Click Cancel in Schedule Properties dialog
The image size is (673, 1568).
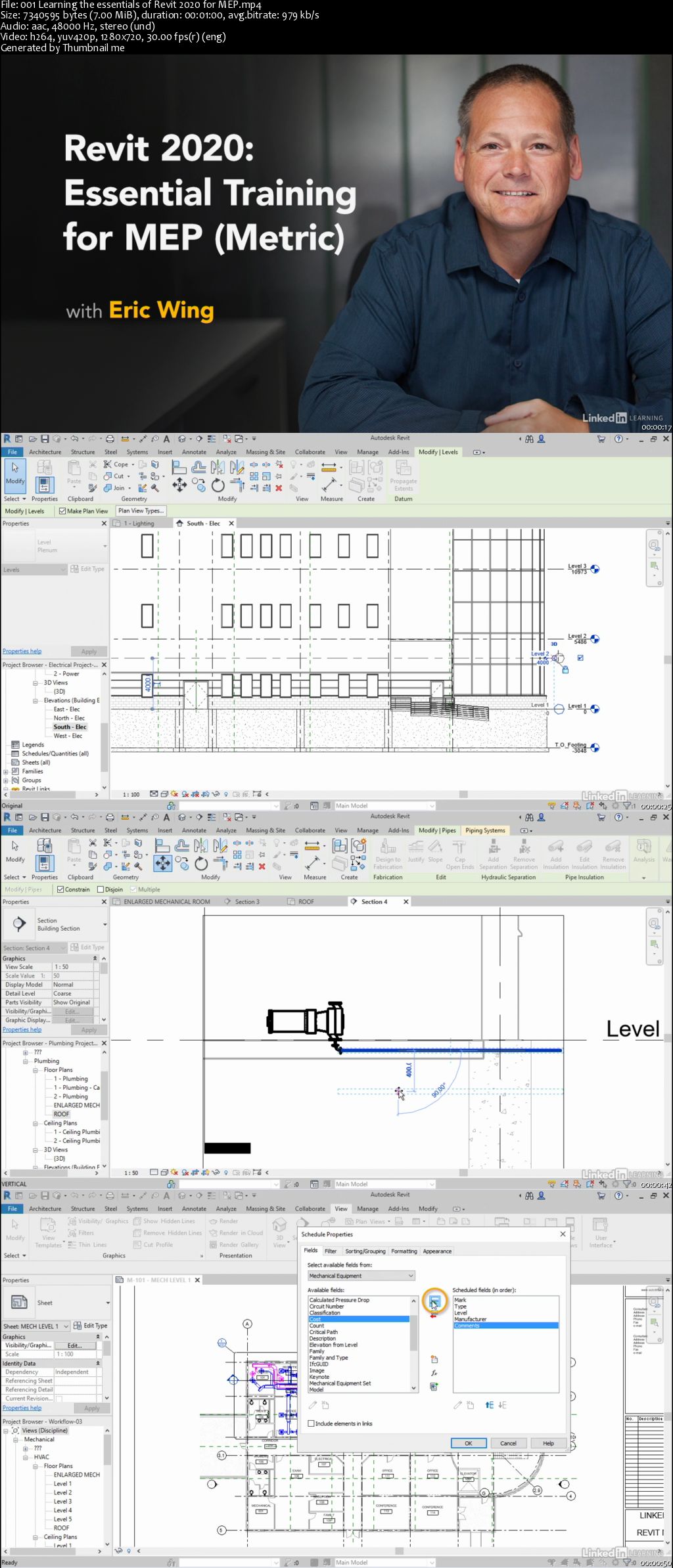[x=508, y=1443]
